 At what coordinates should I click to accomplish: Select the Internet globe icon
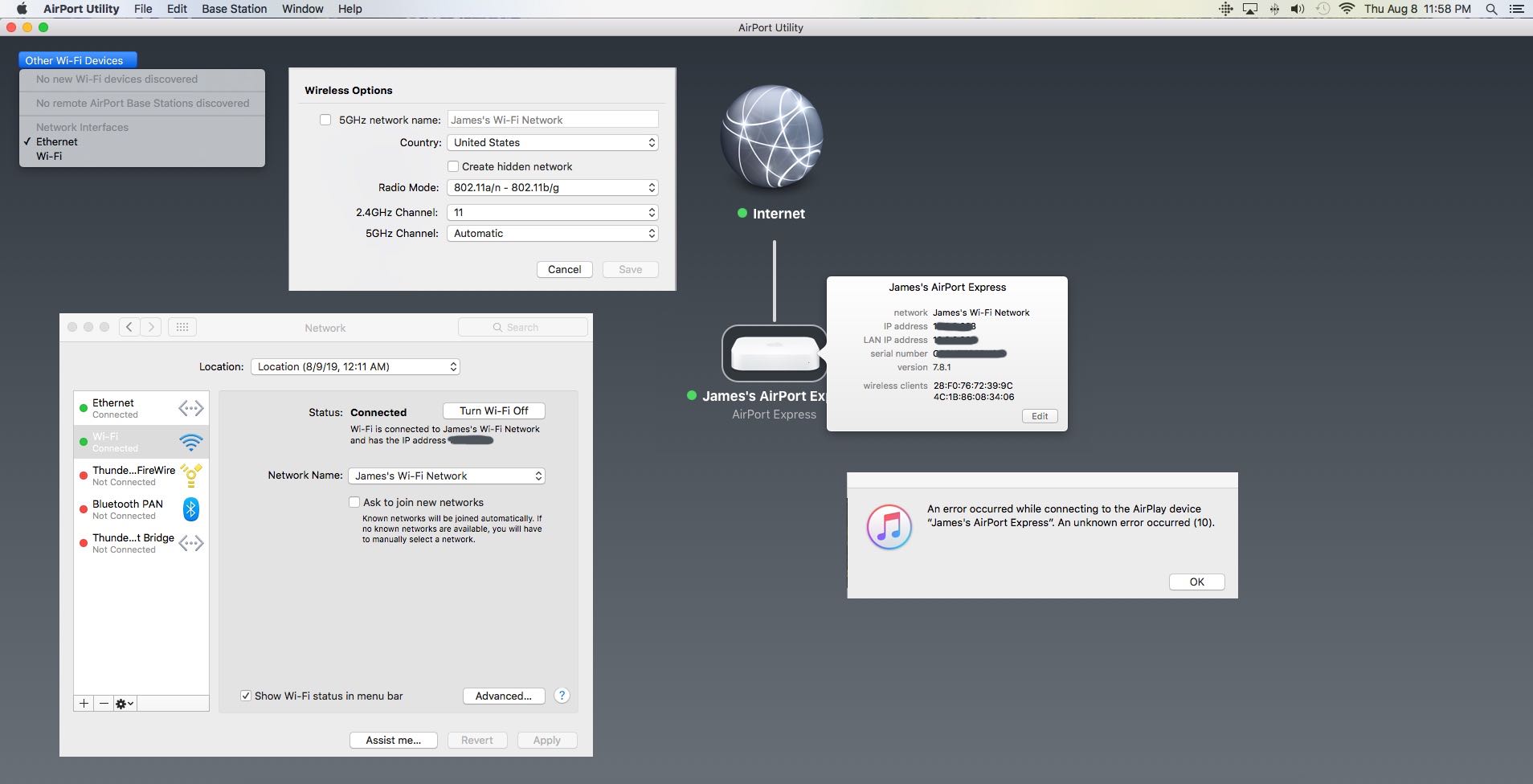pyautogui.click(x=771, y=137)
